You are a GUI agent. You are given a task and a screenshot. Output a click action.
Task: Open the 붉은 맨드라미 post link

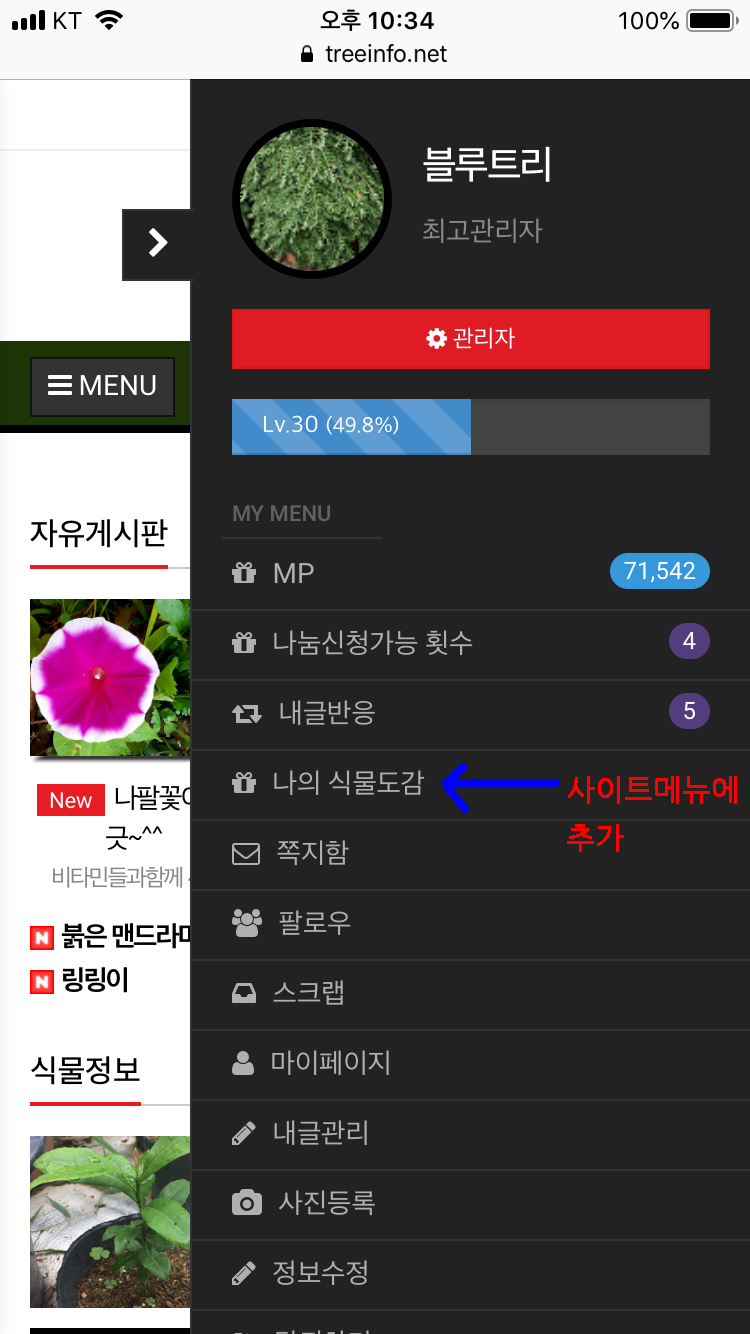point(126,938)
